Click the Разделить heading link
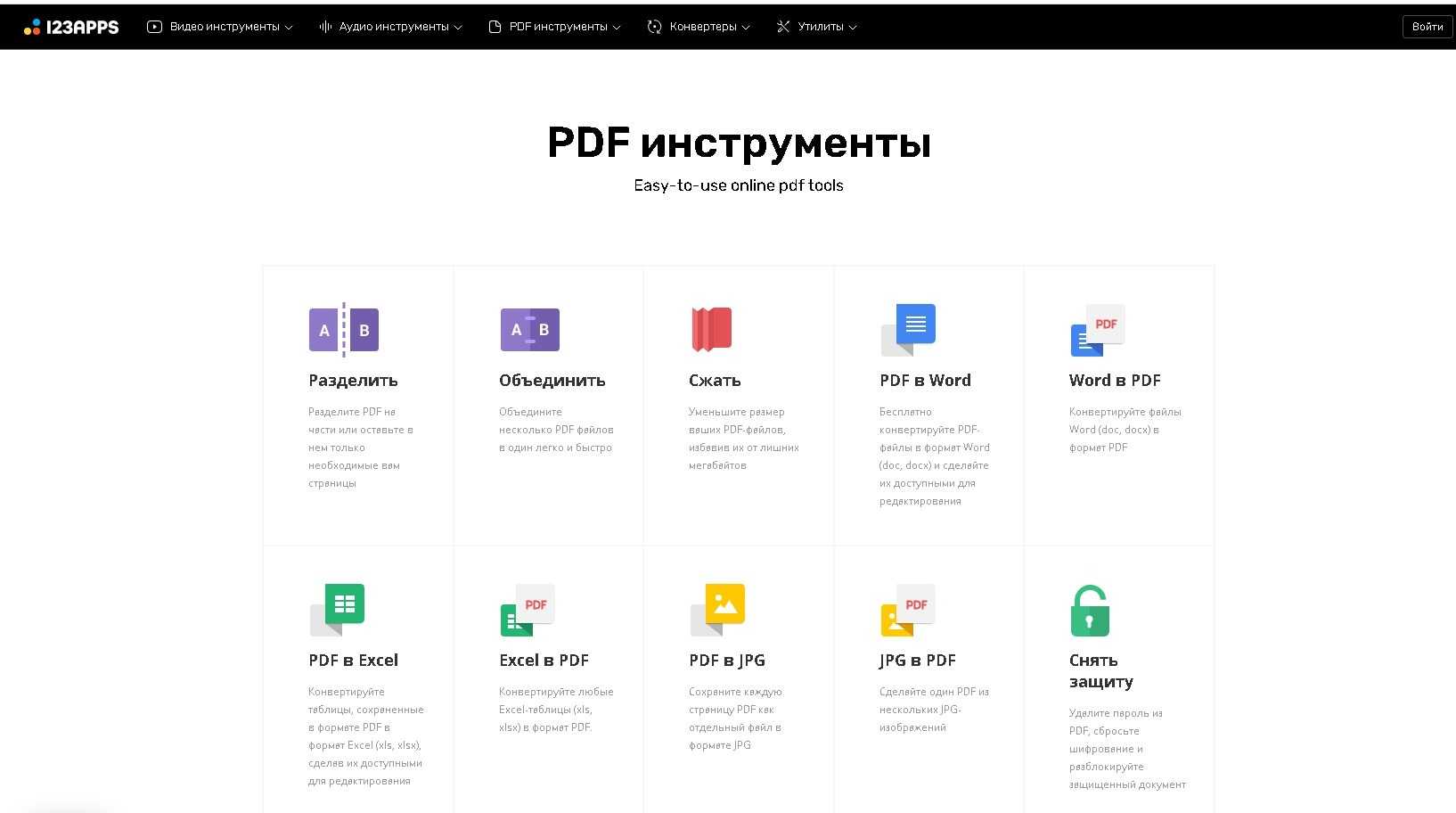This screenshot has width=1456, height=813. click(x=353, y=381)
